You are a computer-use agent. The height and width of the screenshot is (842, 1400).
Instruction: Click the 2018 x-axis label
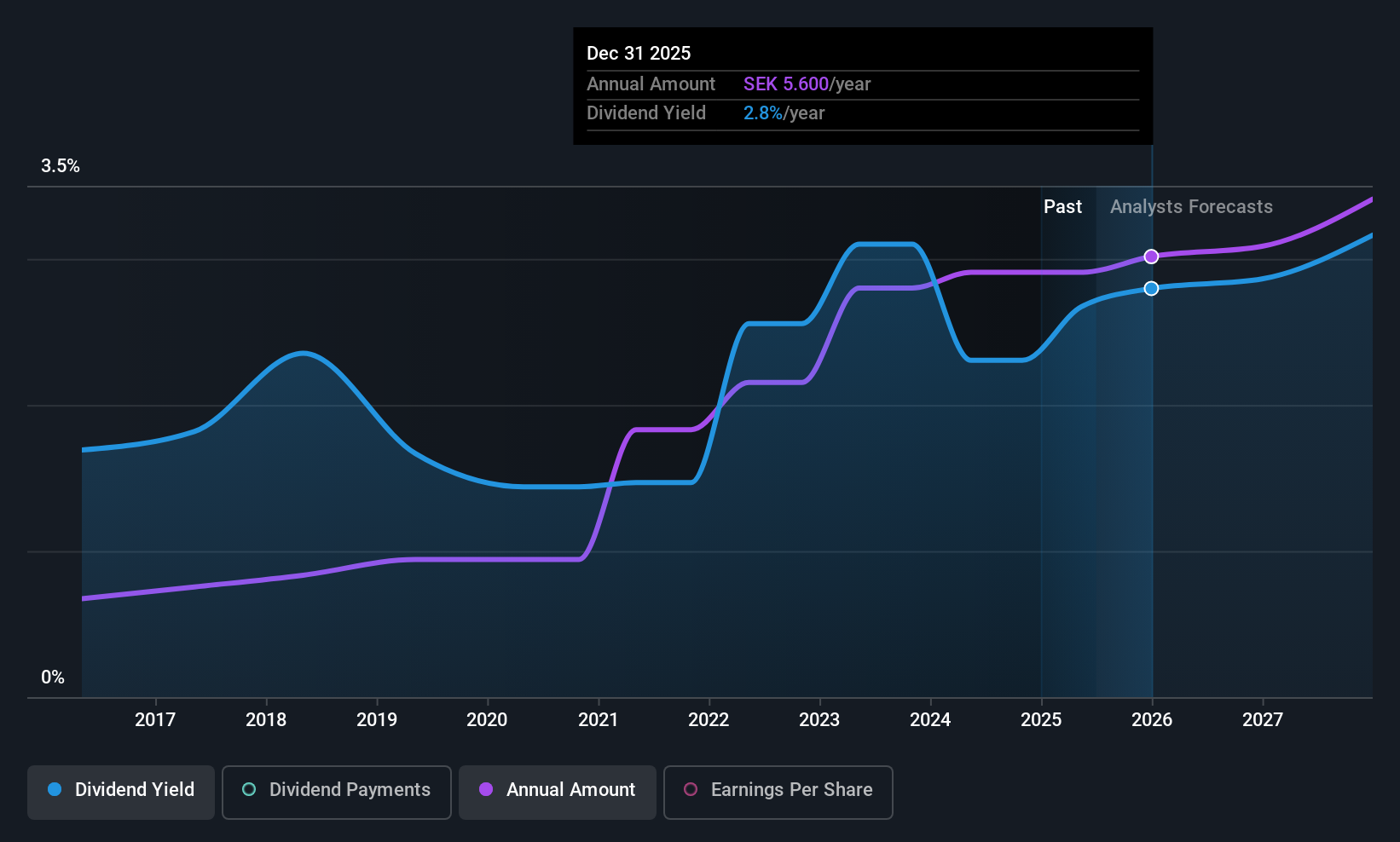click(x=266, y=720)
